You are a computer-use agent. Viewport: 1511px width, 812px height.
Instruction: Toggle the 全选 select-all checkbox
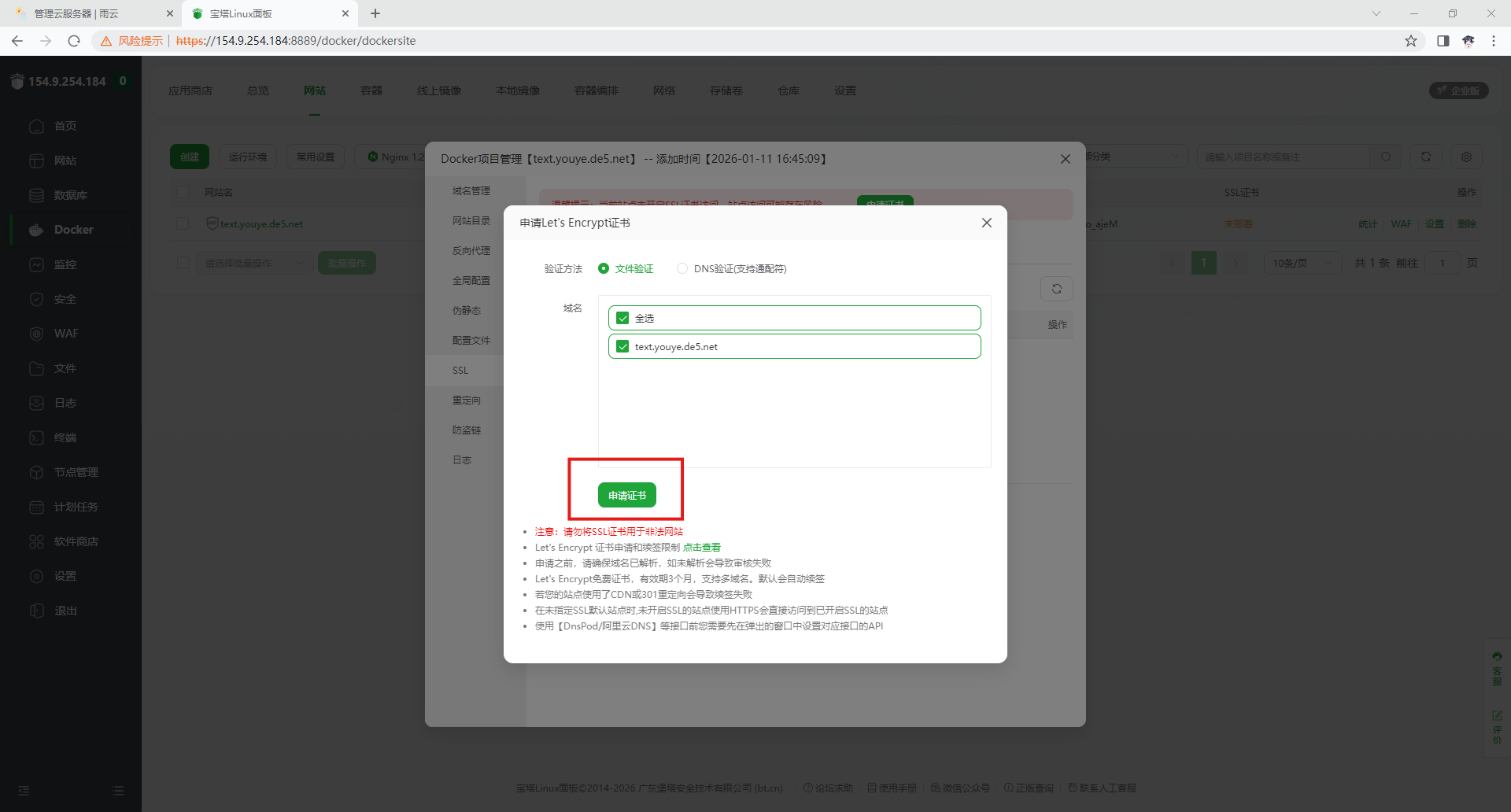(623, 318)
